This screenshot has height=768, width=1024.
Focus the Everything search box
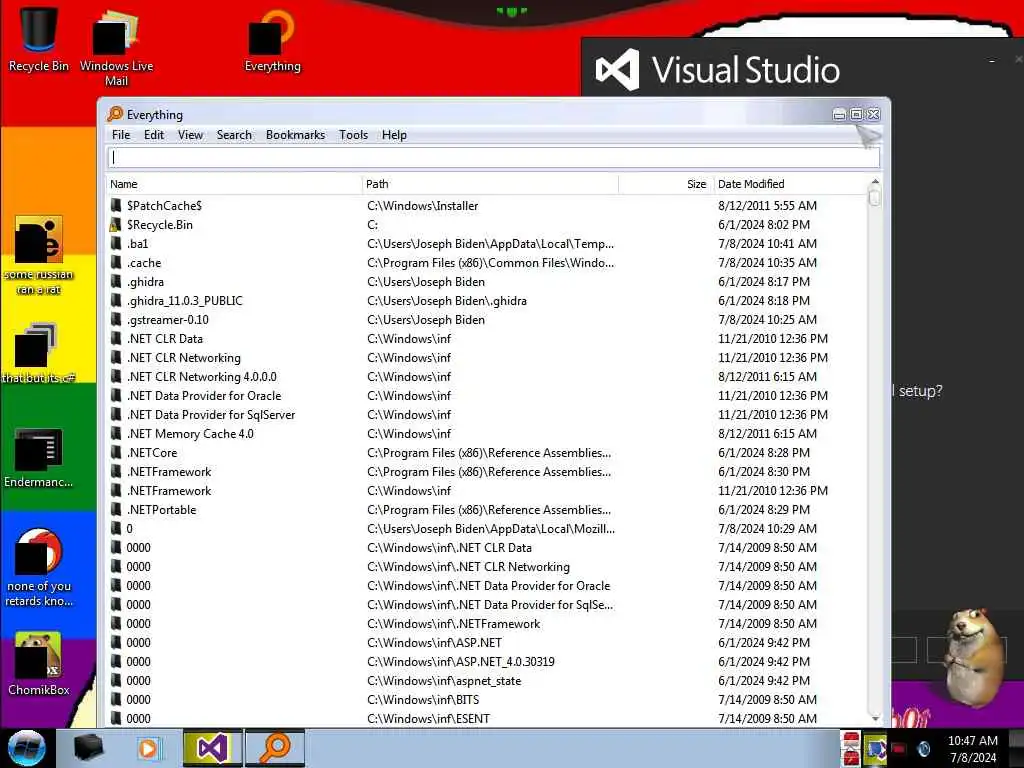point(494,157)
